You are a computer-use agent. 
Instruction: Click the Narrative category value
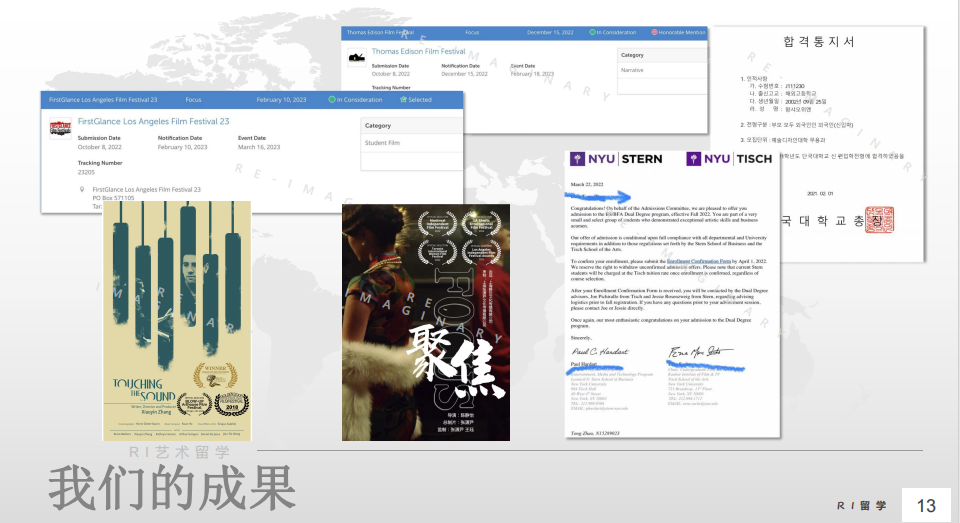632,70
